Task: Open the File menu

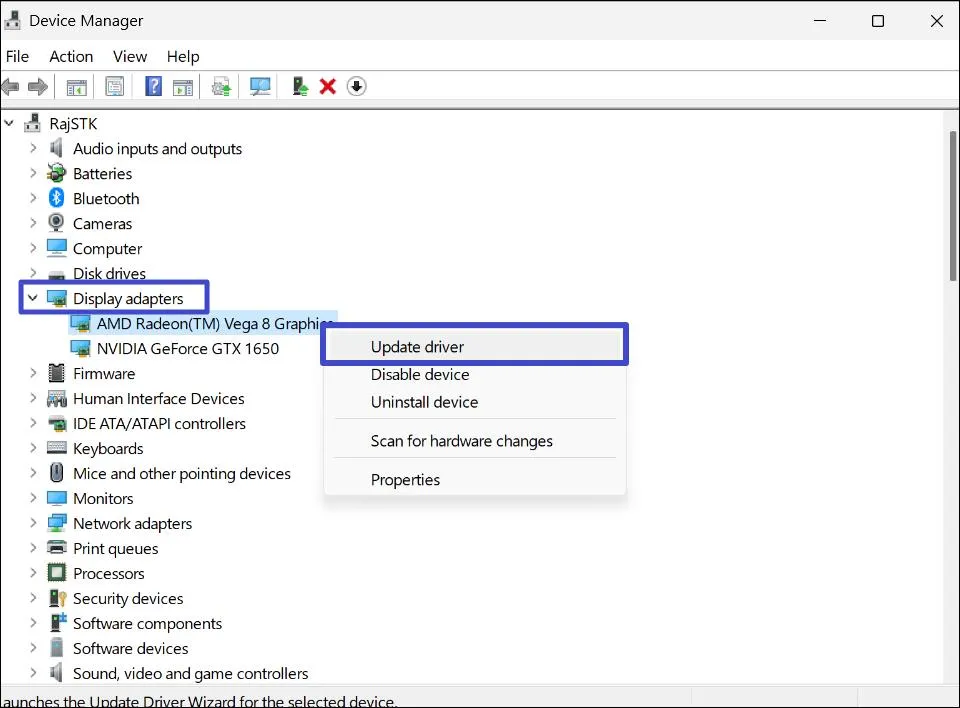Action: point(17,56)
